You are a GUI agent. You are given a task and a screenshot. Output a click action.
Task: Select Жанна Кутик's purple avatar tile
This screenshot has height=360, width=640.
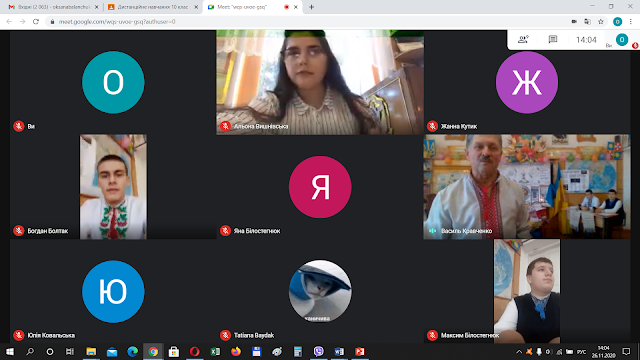[x=527, y=82]
